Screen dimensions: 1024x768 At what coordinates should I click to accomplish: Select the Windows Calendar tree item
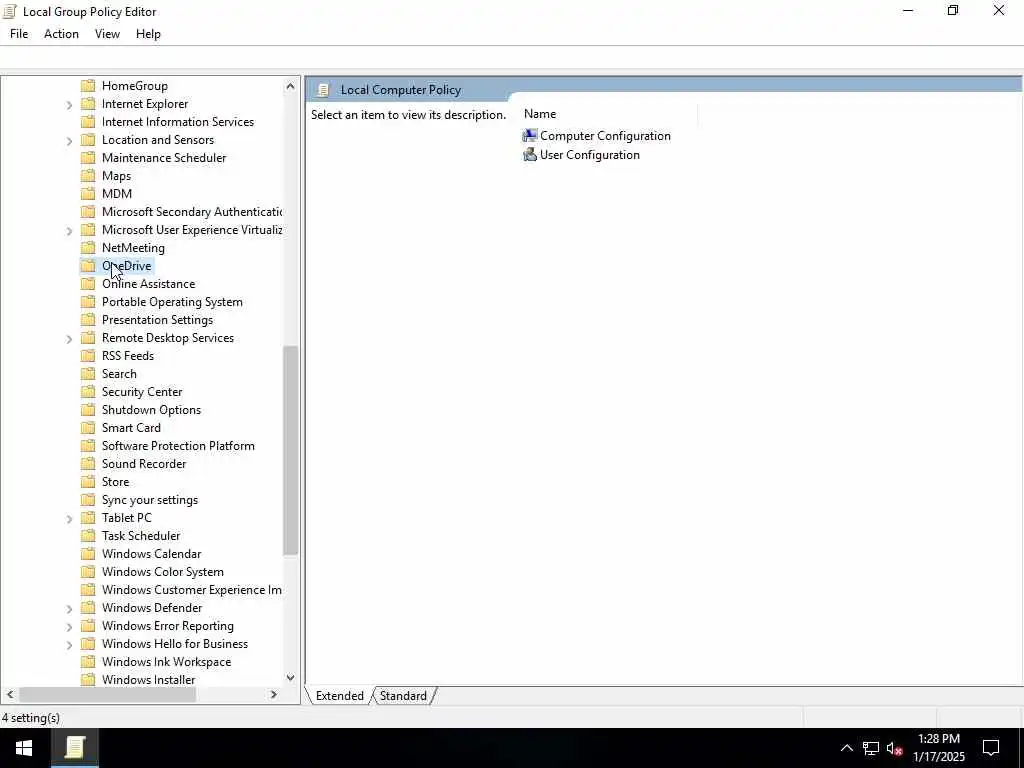[152, 554]
